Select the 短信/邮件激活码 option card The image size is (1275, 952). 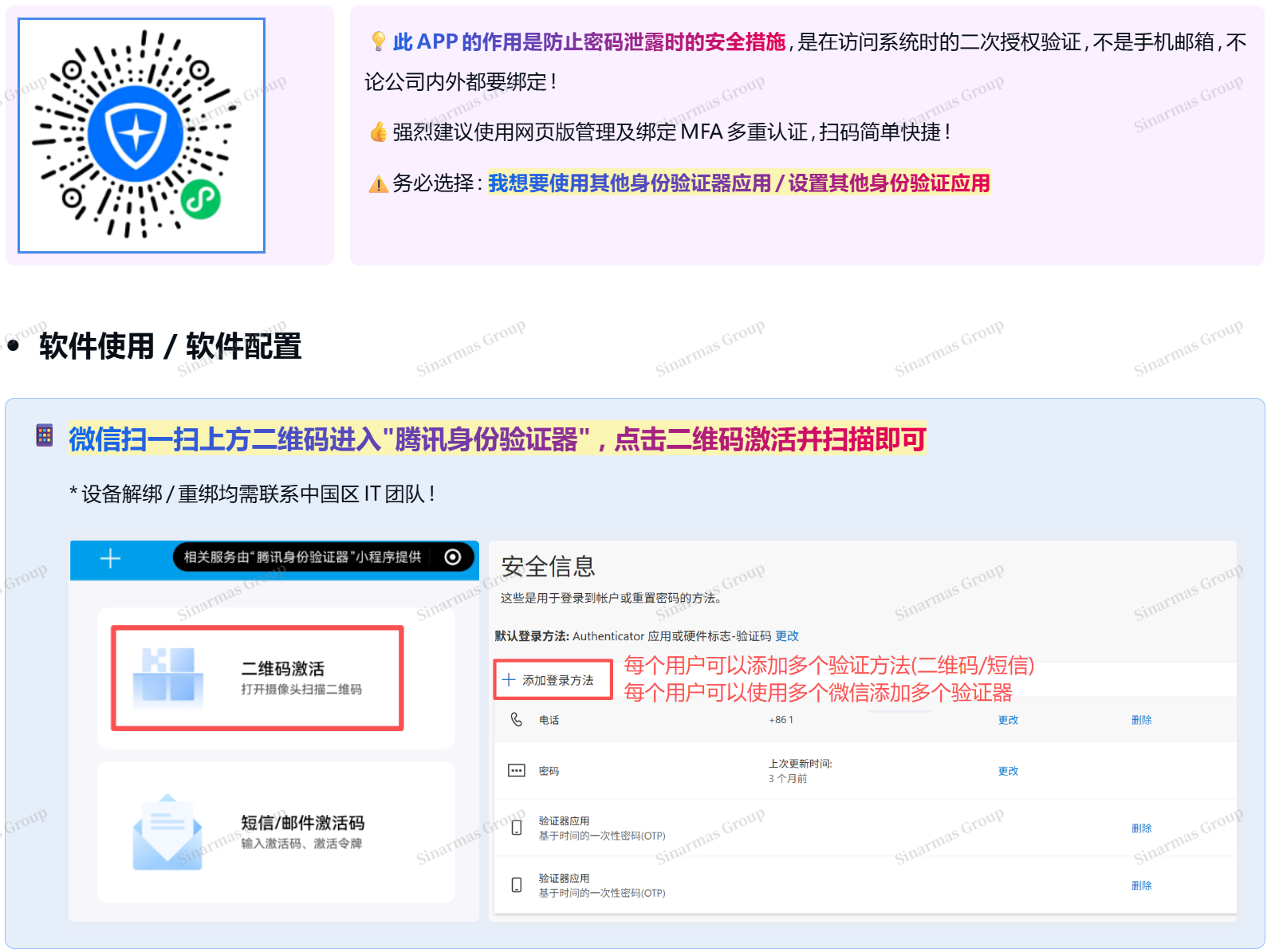pyautogui.click(x=276, y=832)
